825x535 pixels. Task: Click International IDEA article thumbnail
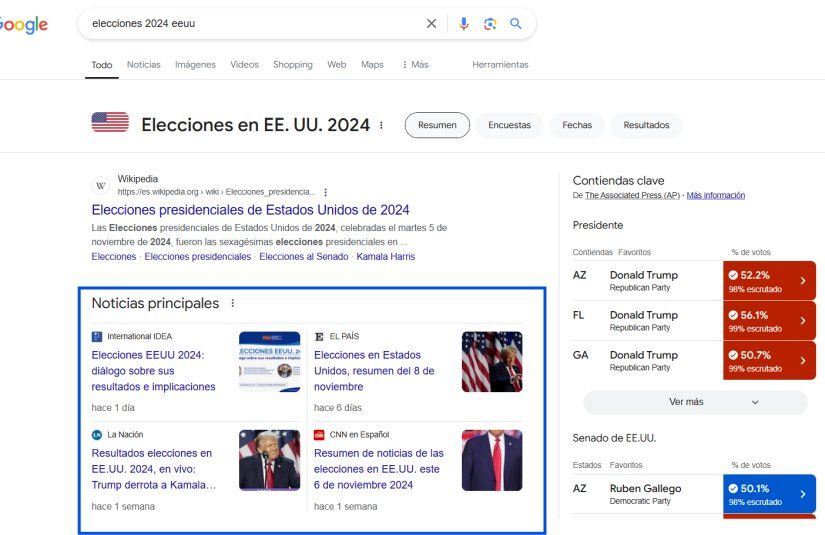pos(269,361)
